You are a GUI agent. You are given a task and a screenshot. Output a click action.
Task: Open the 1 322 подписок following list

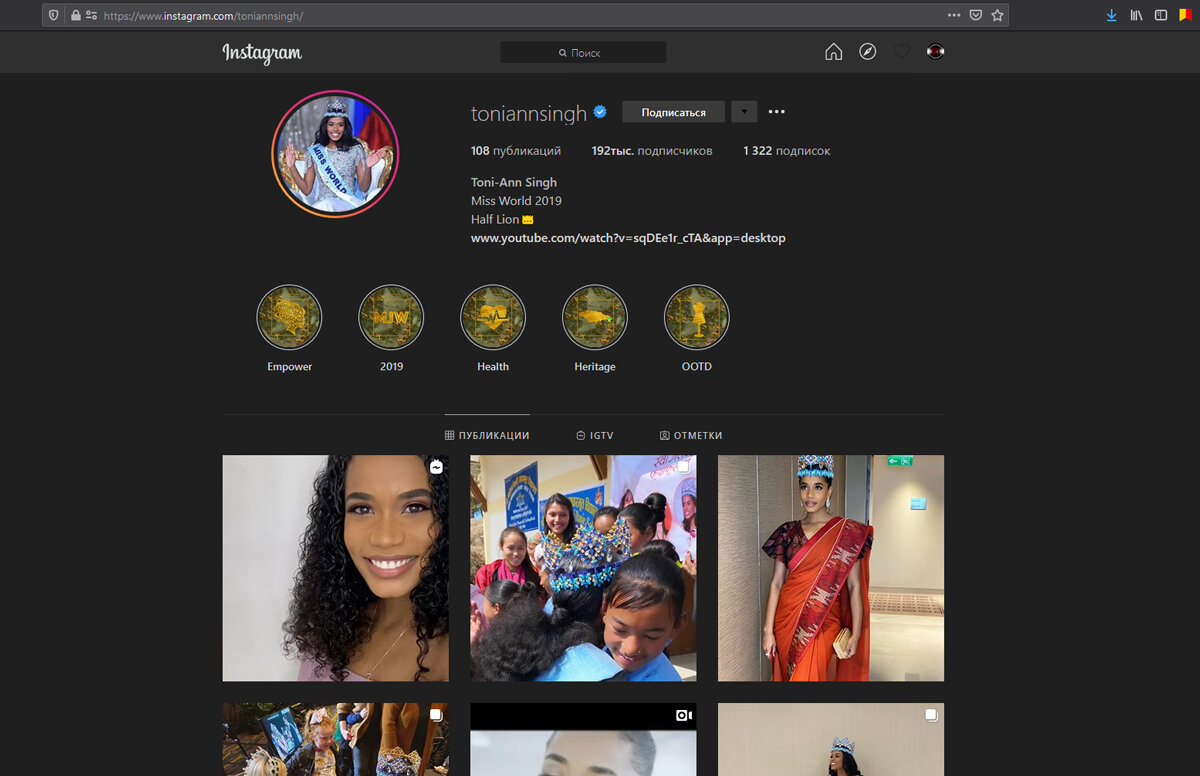tap(786, 151)
